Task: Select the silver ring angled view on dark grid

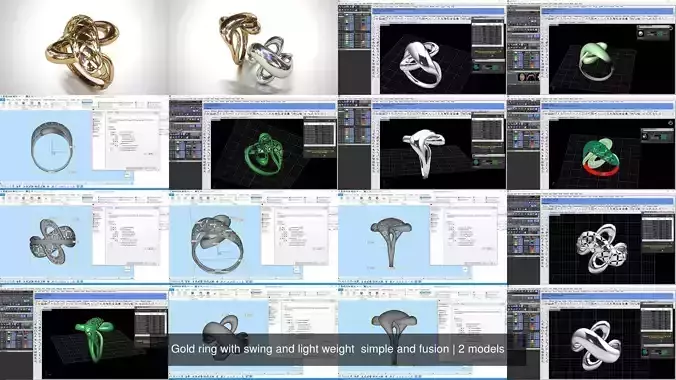Action: [x=422, y=47]
